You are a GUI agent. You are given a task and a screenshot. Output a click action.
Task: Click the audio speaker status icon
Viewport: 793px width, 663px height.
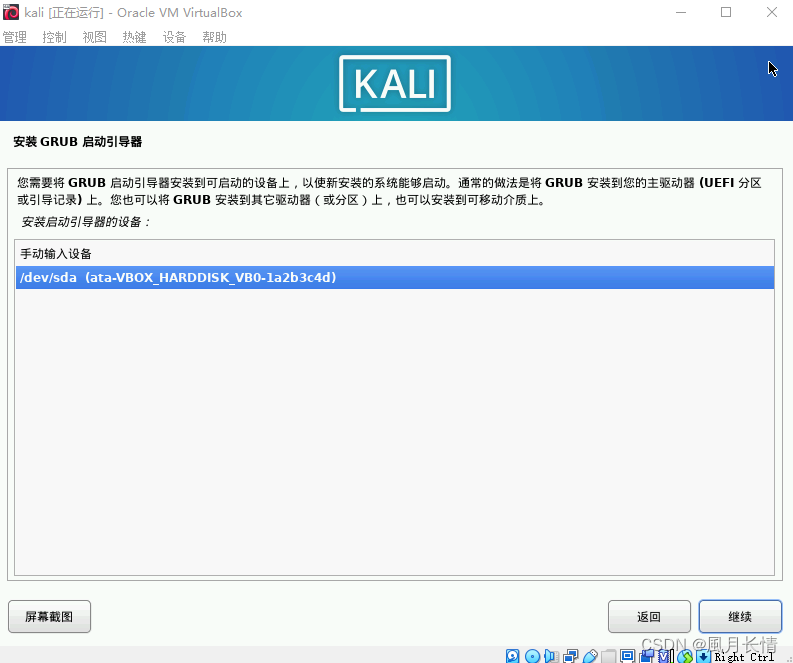tap(551, 656)
